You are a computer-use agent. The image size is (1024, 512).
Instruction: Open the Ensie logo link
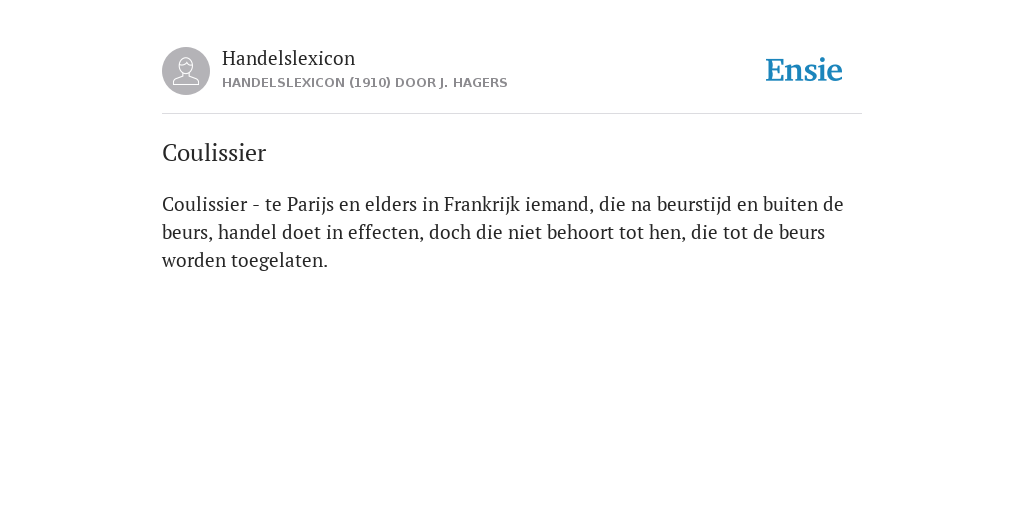coord(804,70)
